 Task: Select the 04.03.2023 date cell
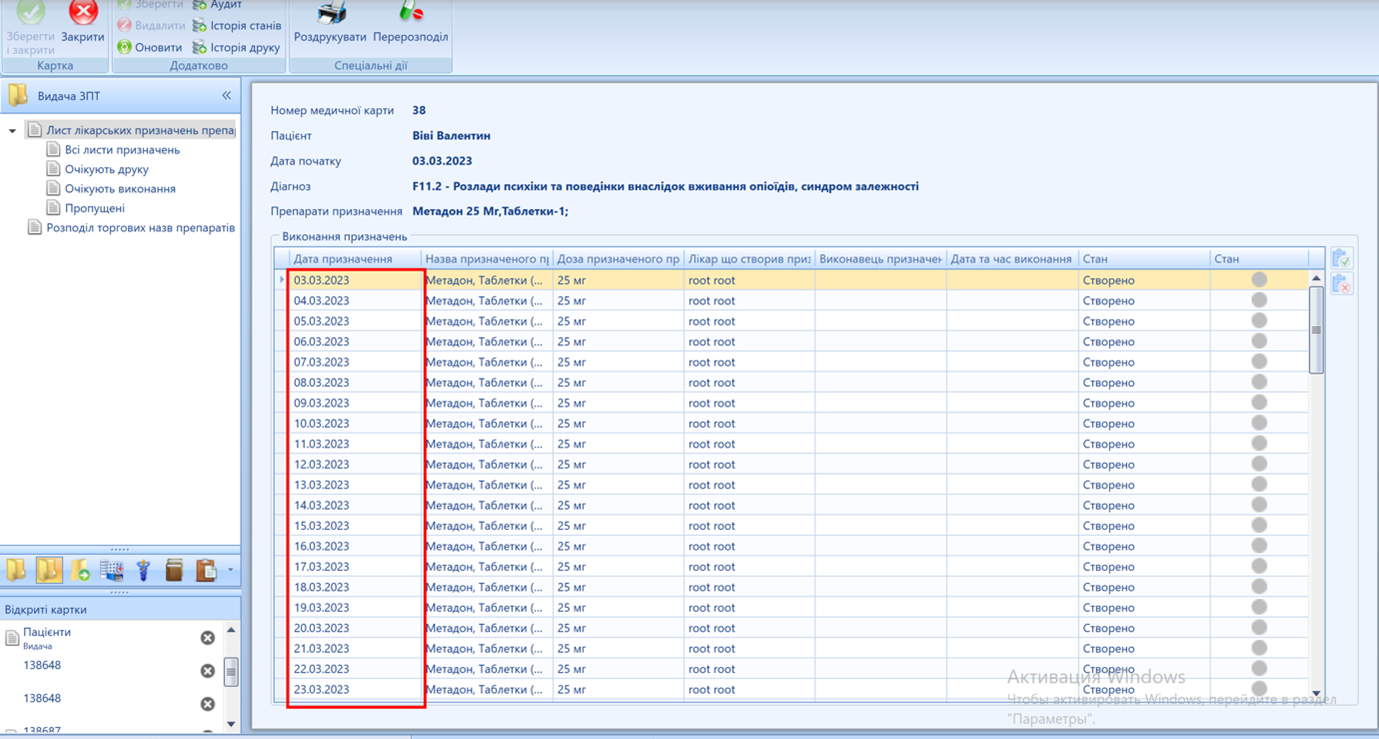[355, 301]
